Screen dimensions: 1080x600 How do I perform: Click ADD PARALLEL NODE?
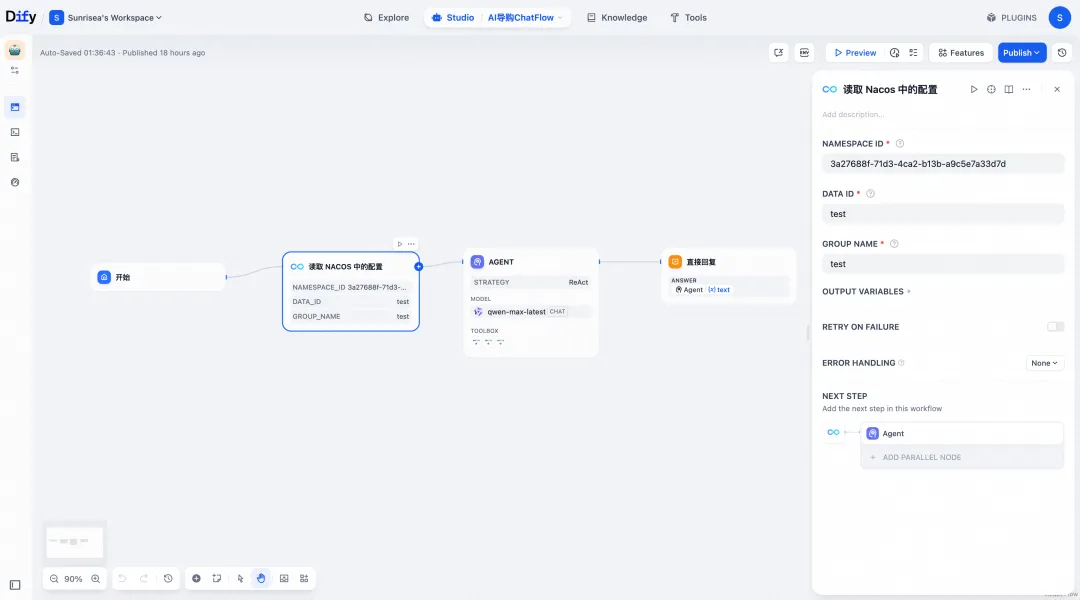(963, 457)
